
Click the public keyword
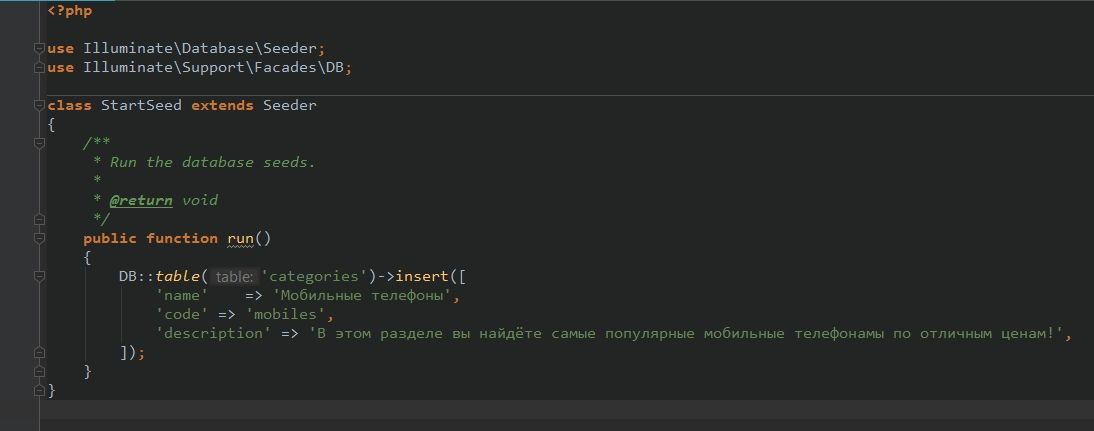tap(110, 239)
